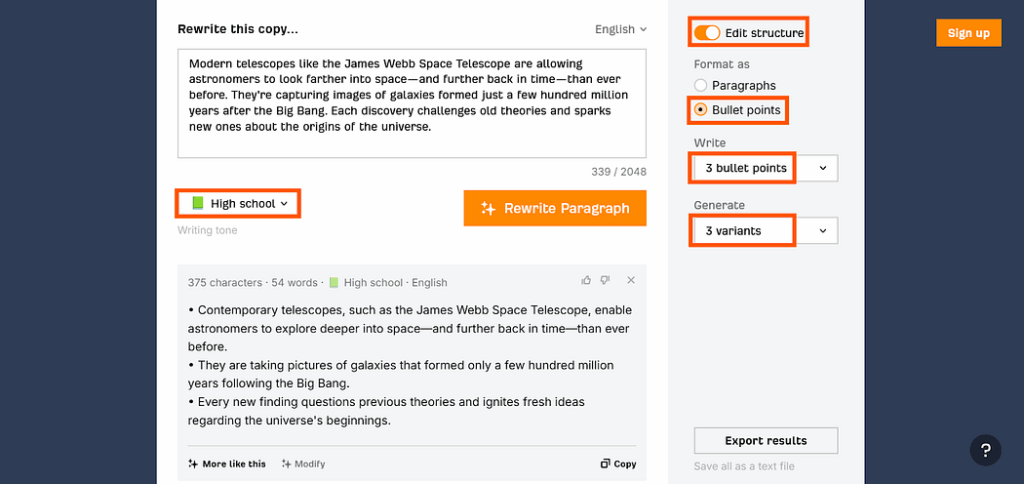The image size is (1024, 484).
Task: Click the 3 variants select field
Action: click(x=765, y=231)
